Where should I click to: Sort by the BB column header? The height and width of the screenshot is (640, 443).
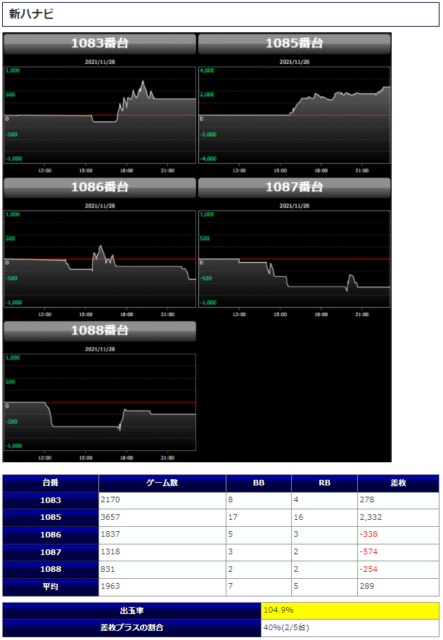pyautogui.click(x=259, y=483)
